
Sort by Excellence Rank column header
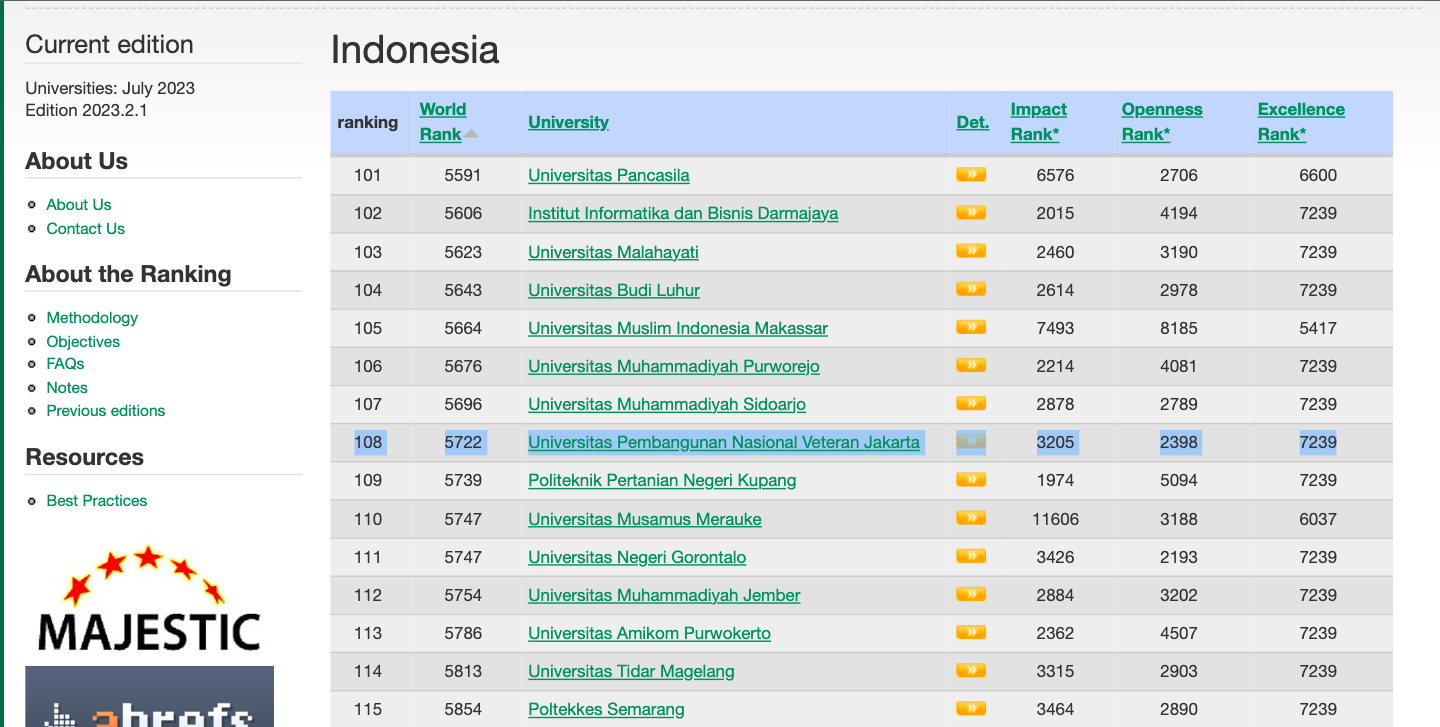point(1300,121)
